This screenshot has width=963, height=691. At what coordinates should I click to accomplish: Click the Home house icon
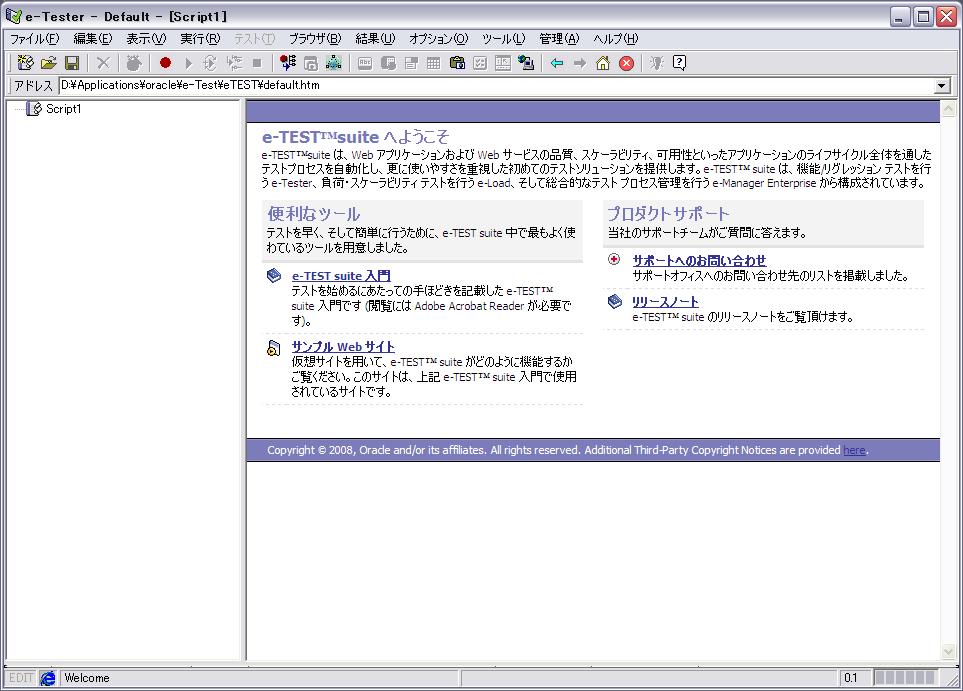pos(603,63)
